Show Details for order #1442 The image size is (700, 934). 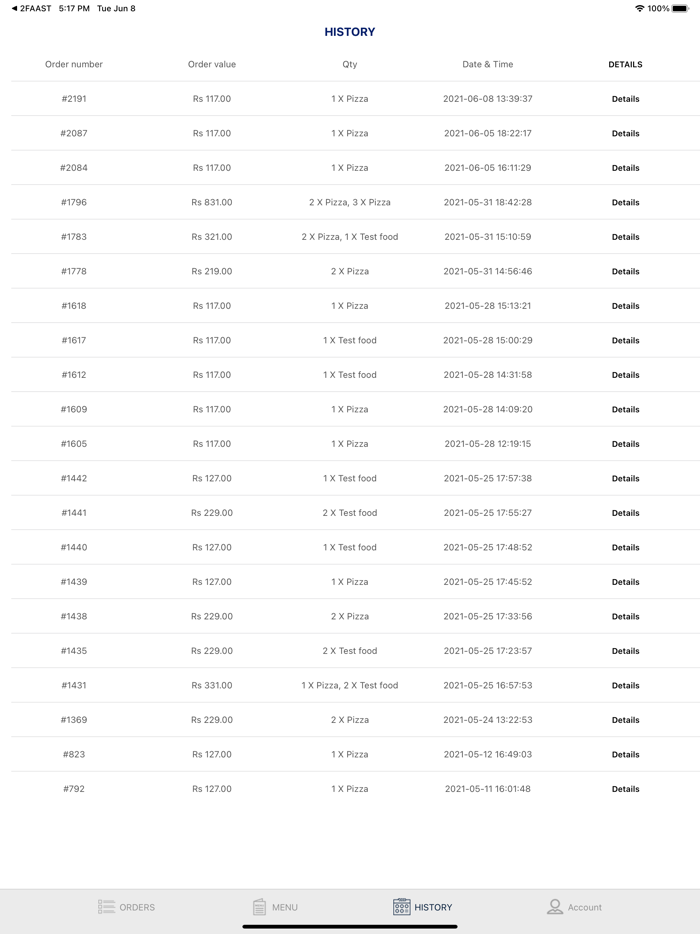click(625, 479)
